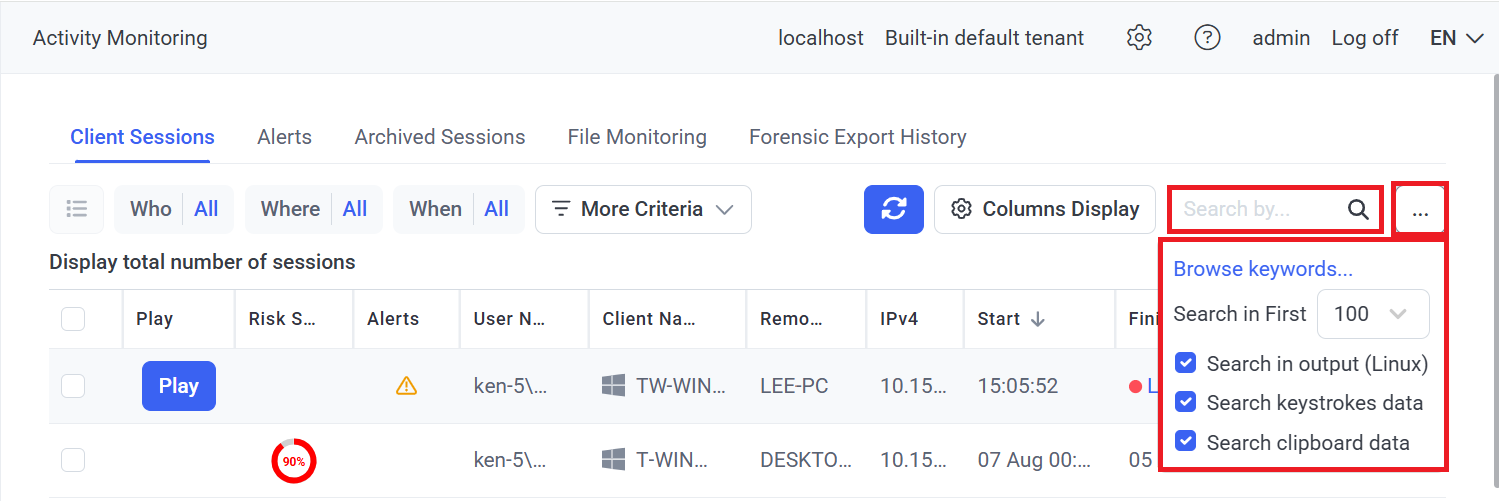Click the magnifier search icon
1499x501 pixels.
[1357, 209]
